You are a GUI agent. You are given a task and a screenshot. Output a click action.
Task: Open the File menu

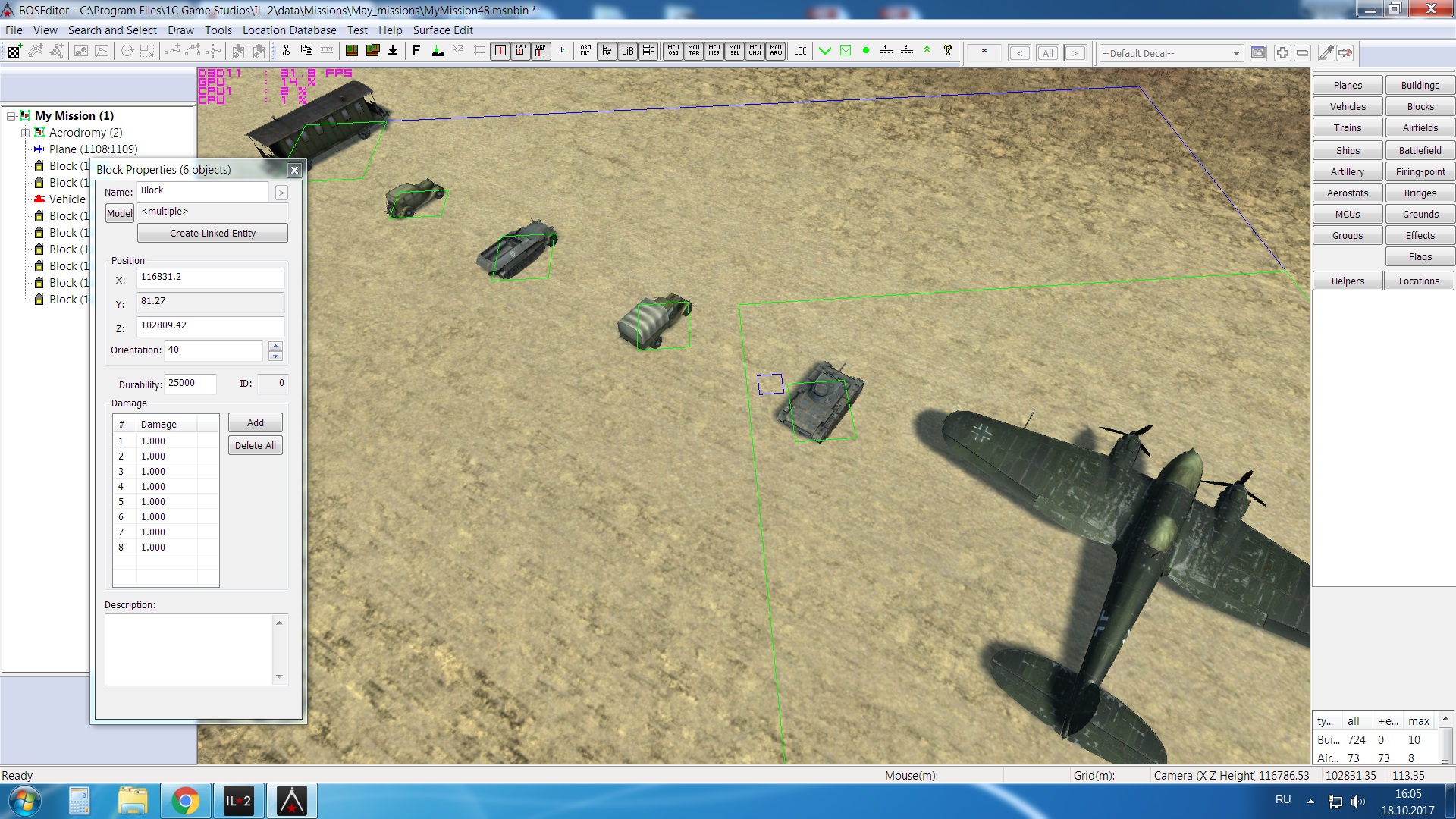pos(14,30)
